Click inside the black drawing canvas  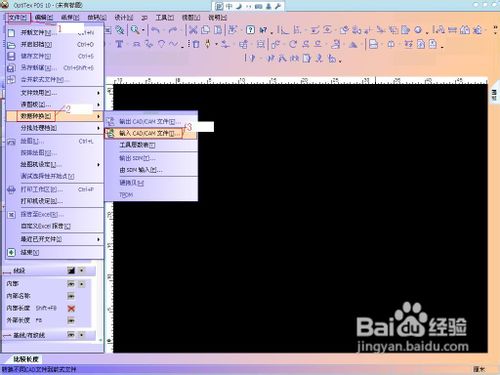pyautogui.click(x=300, y=218)
